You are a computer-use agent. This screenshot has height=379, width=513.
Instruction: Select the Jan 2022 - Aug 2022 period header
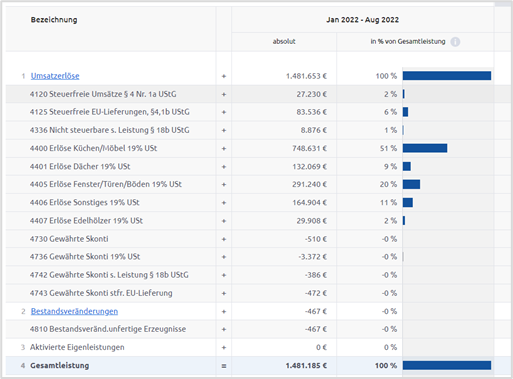tap(362, 20)
